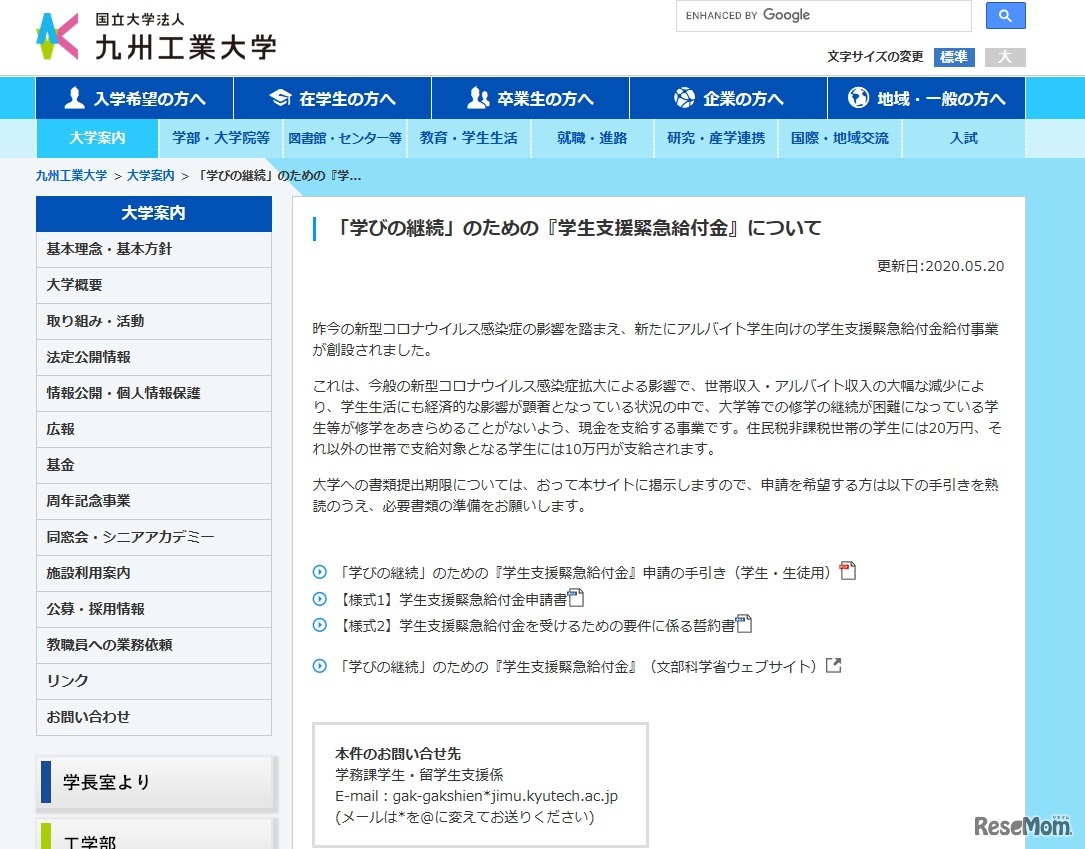Screen dimensions: 1085x849
Task: Open the PDF icon for 申請の手引き document
Action: tap(848, 569)
